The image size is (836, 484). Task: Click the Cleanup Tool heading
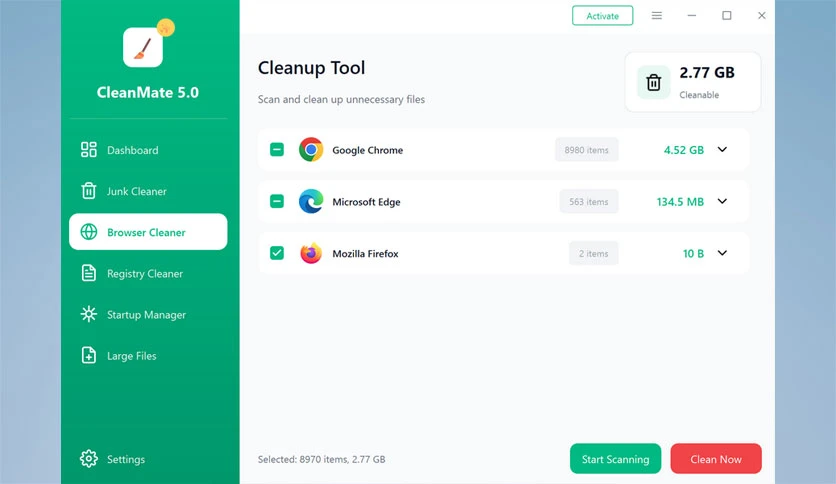coord(311,68)
